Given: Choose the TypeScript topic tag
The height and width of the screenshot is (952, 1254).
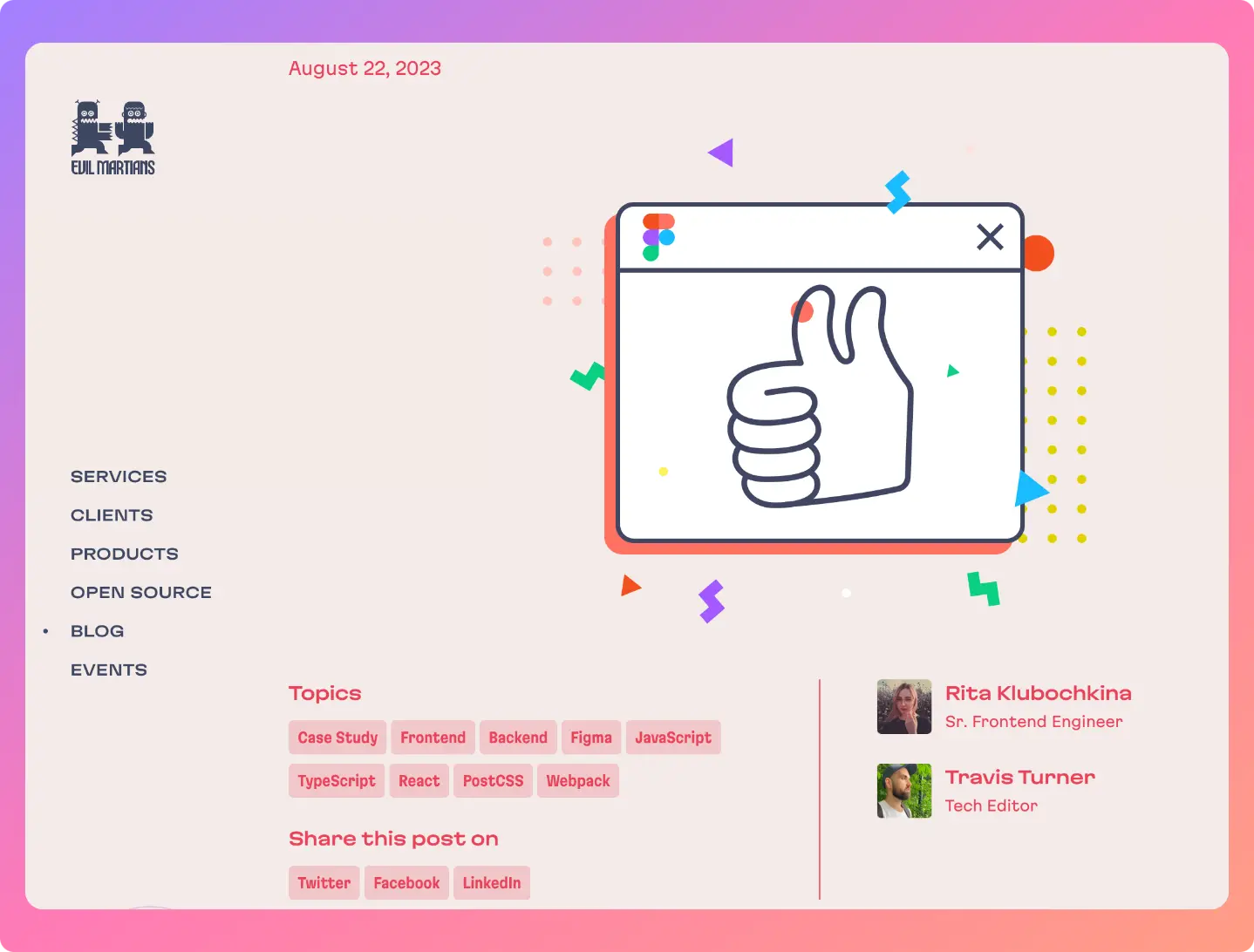Looking at the screenshot, I should pos(337,781).
